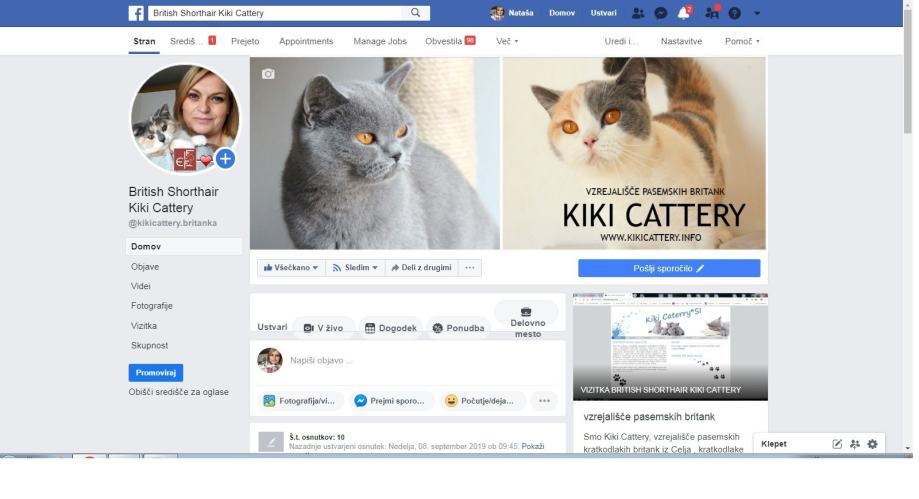919x499 pixels.
Task: Click the page profile picture
Action: click(185, 119)
